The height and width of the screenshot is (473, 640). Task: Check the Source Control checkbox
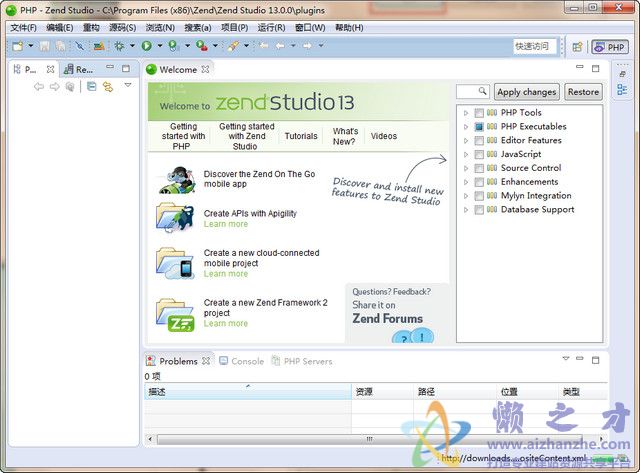tap(479, 169)
